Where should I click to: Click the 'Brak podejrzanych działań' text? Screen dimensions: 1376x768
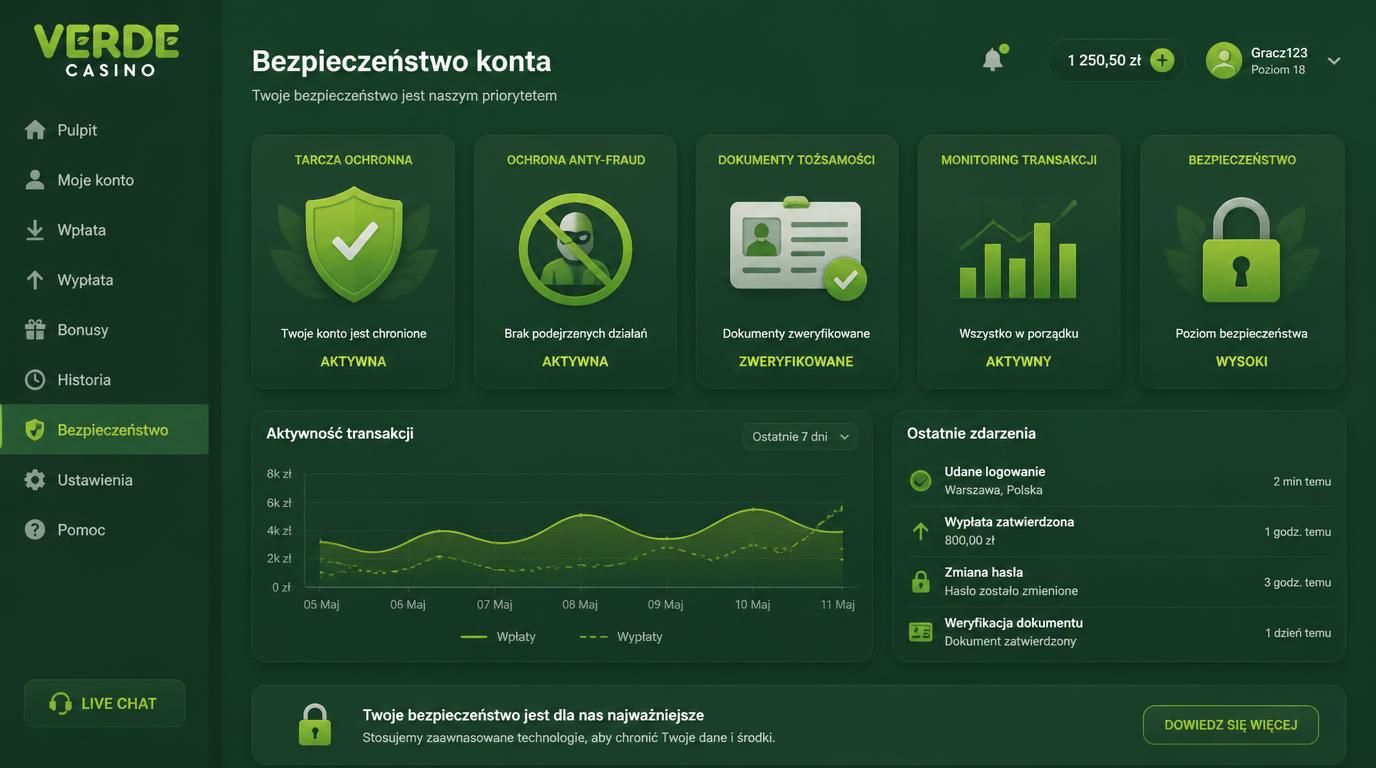576,334
